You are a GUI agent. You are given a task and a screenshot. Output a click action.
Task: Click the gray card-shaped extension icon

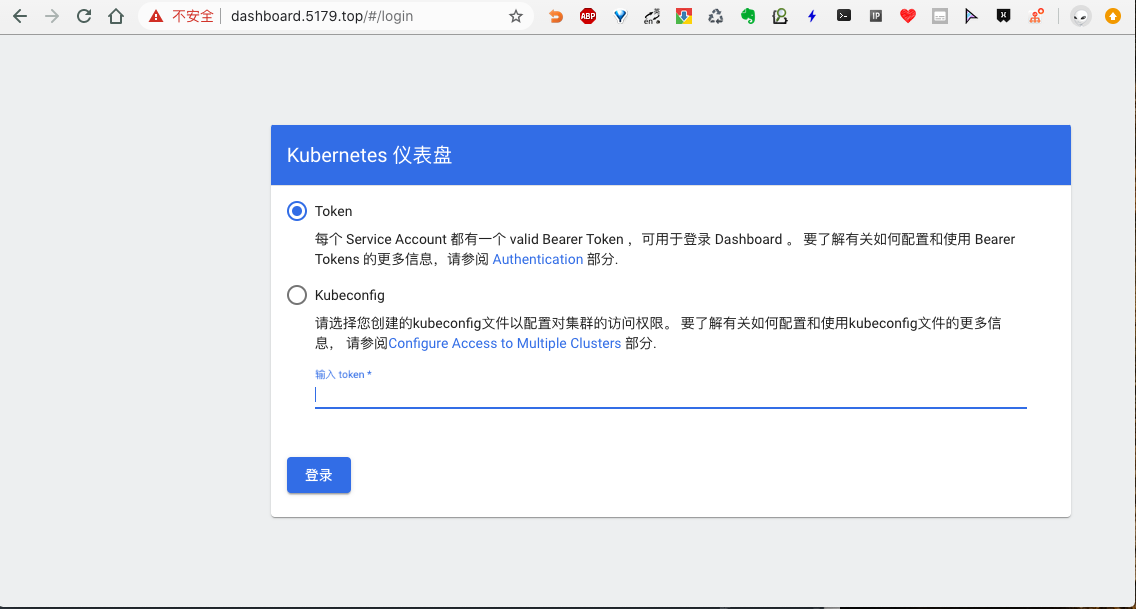pyautogui.click(x=940, y=16)
